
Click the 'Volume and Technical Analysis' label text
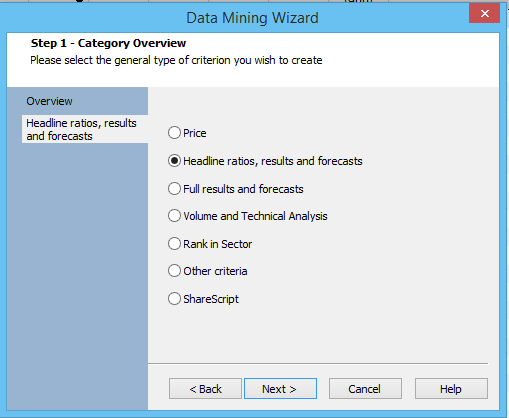255,216
